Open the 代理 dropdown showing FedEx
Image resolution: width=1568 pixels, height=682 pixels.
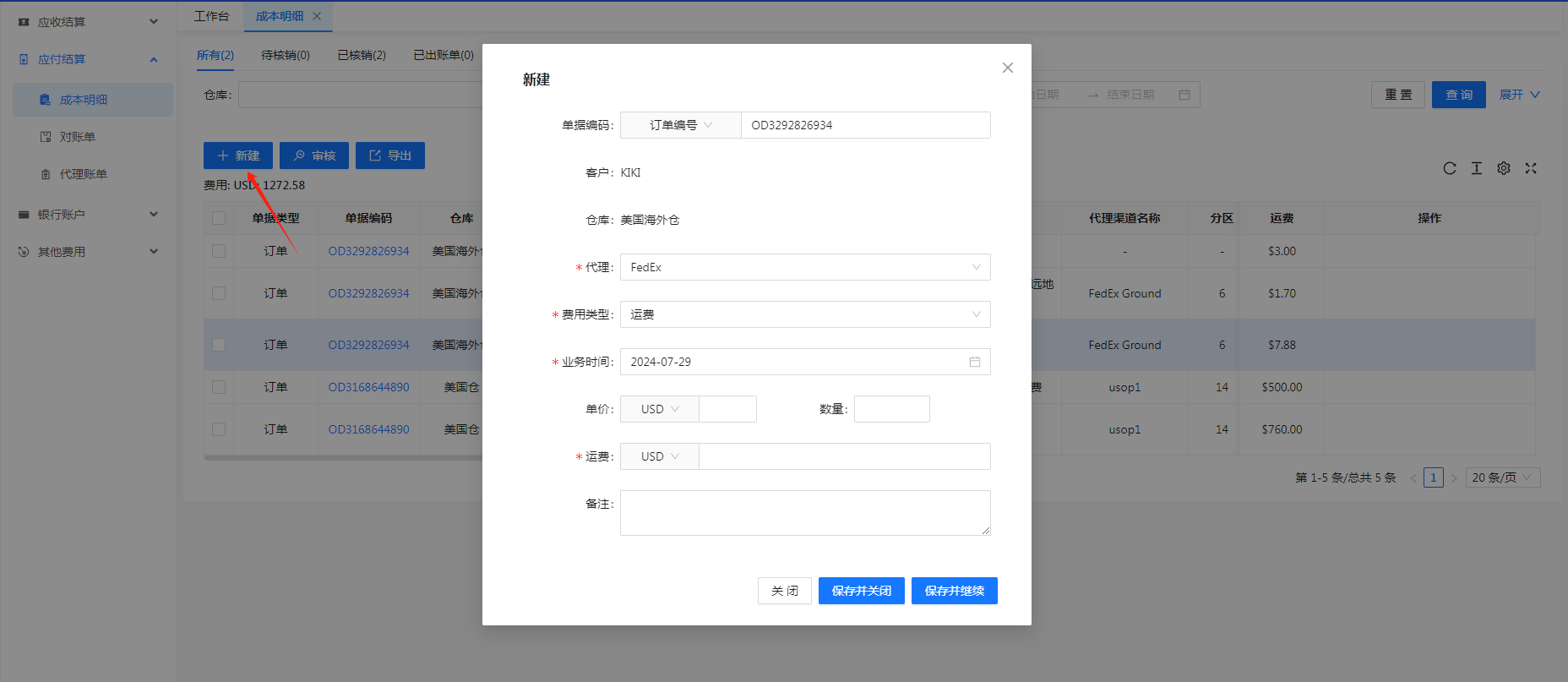coord(804,267)
